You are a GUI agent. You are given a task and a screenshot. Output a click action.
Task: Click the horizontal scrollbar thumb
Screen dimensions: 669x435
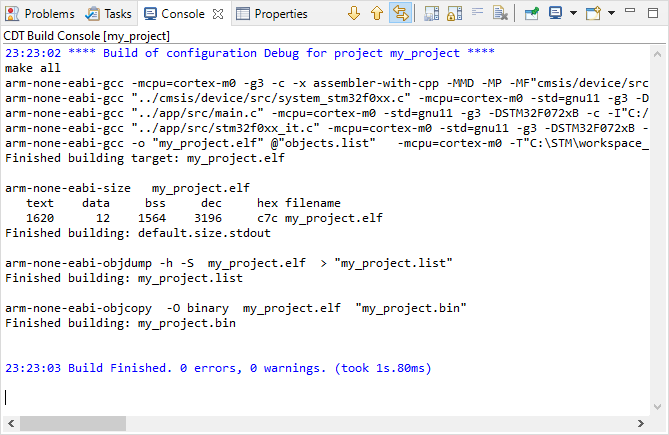pos(73,423)
